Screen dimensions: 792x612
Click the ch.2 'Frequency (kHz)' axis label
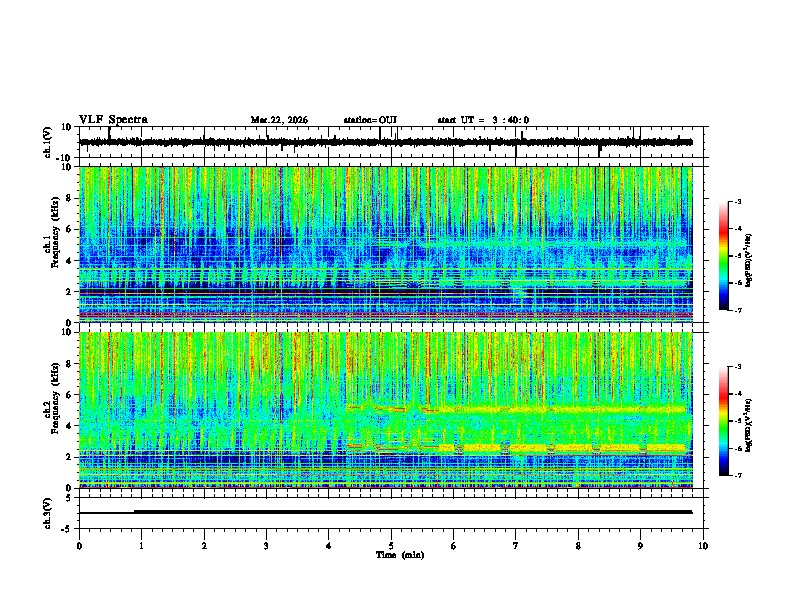pos(55,398)
